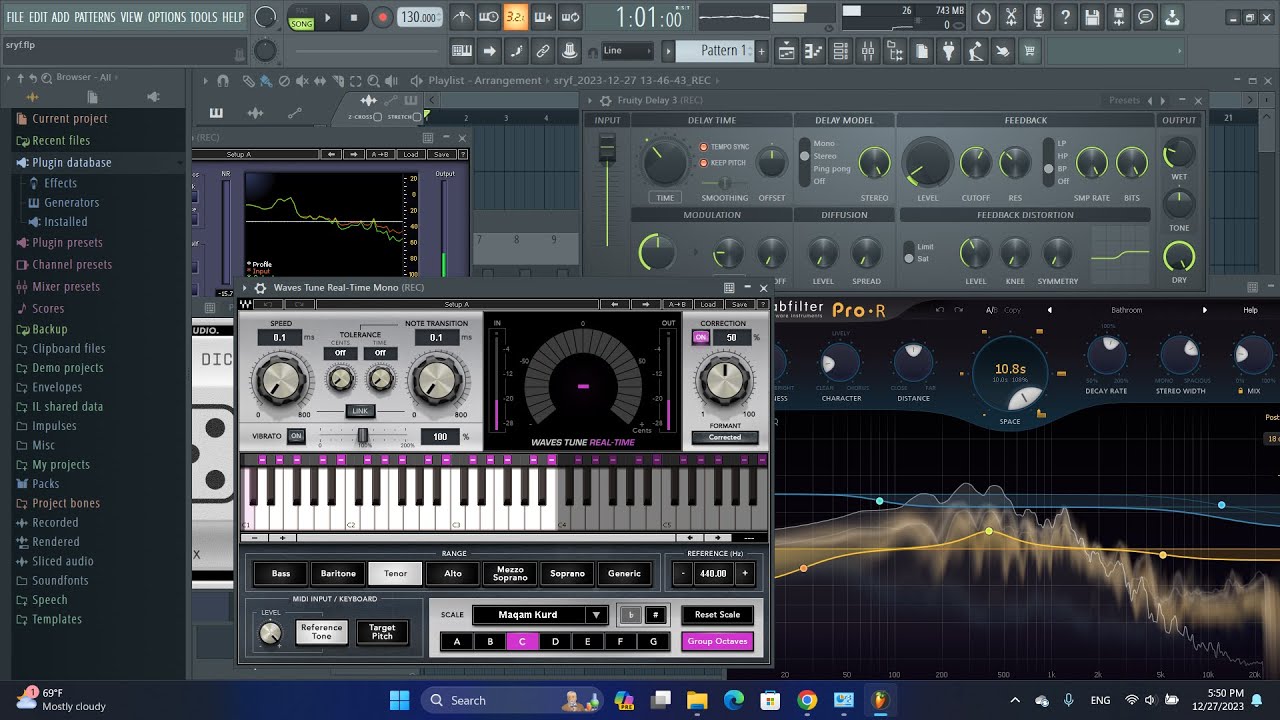Click the Reference 440.00 Hz value field
This screenshot has height=720, width=1280.
point(713,574)
